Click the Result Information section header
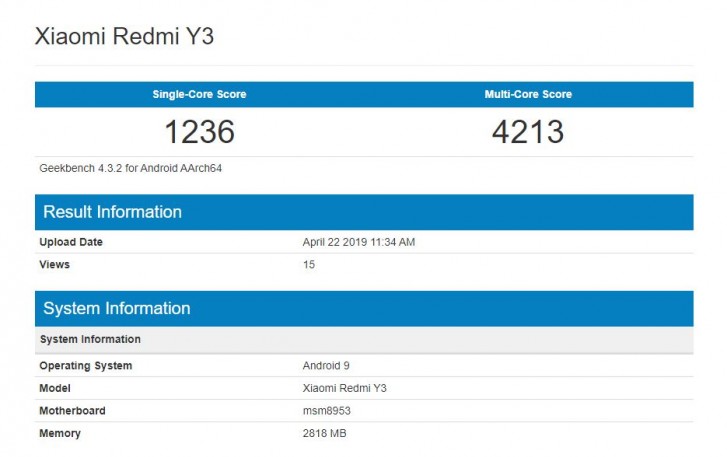 pyautogui.click(x=112, y=212)
